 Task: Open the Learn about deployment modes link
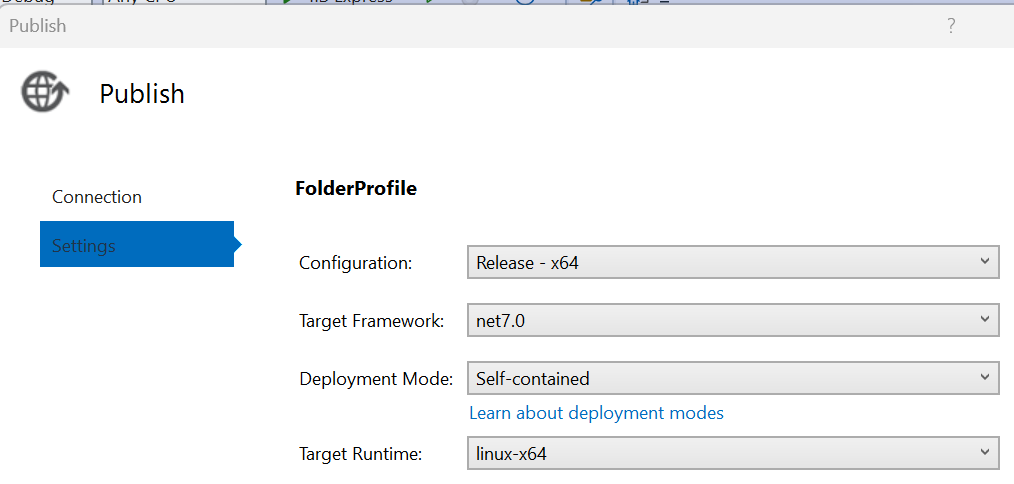click(x=596, y=413)
